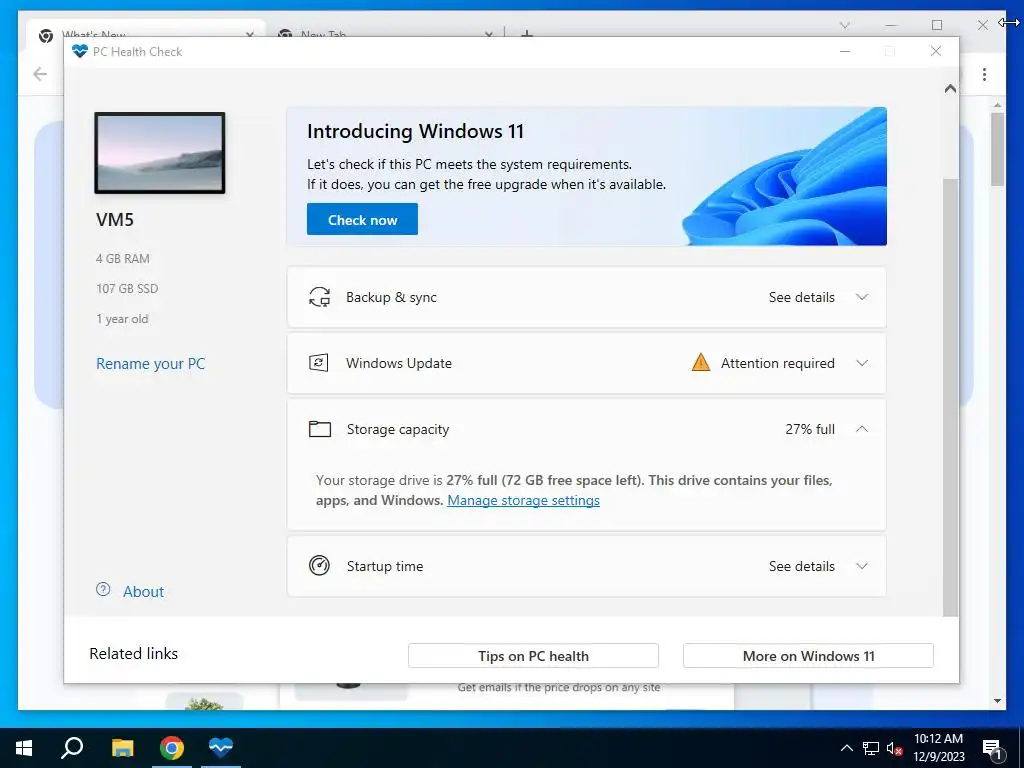
Task: Close the PC Health Check window
Action: click(x=936, y=52)
